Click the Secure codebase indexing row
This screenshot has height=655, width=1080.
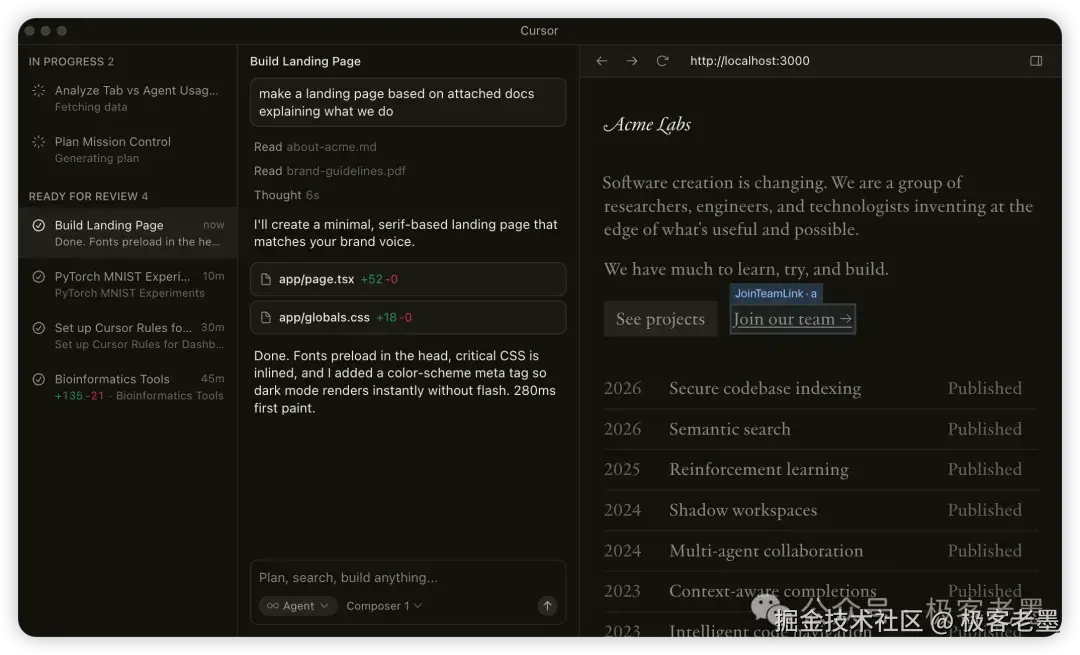tap(820, 388)
